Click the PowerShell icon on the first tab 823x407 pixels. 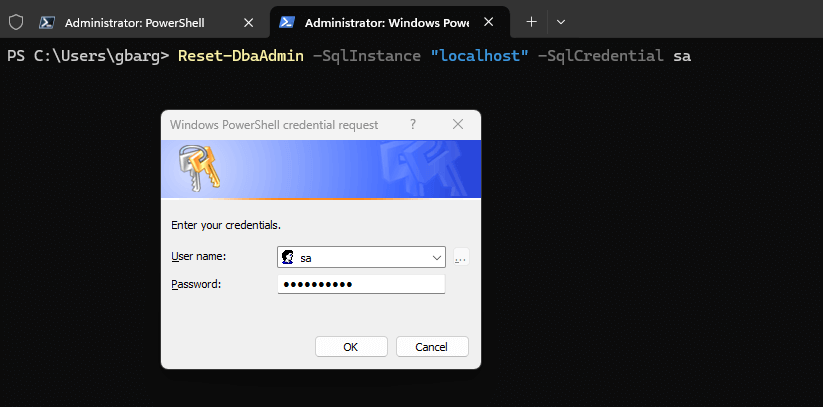46,21
